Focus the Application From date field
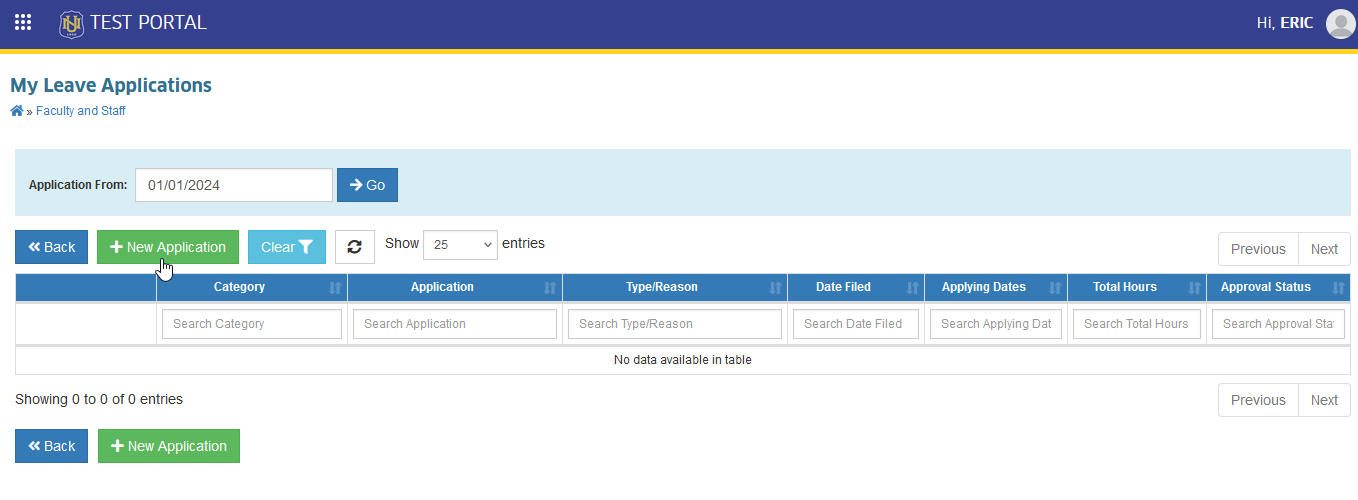 click(234, 185)
